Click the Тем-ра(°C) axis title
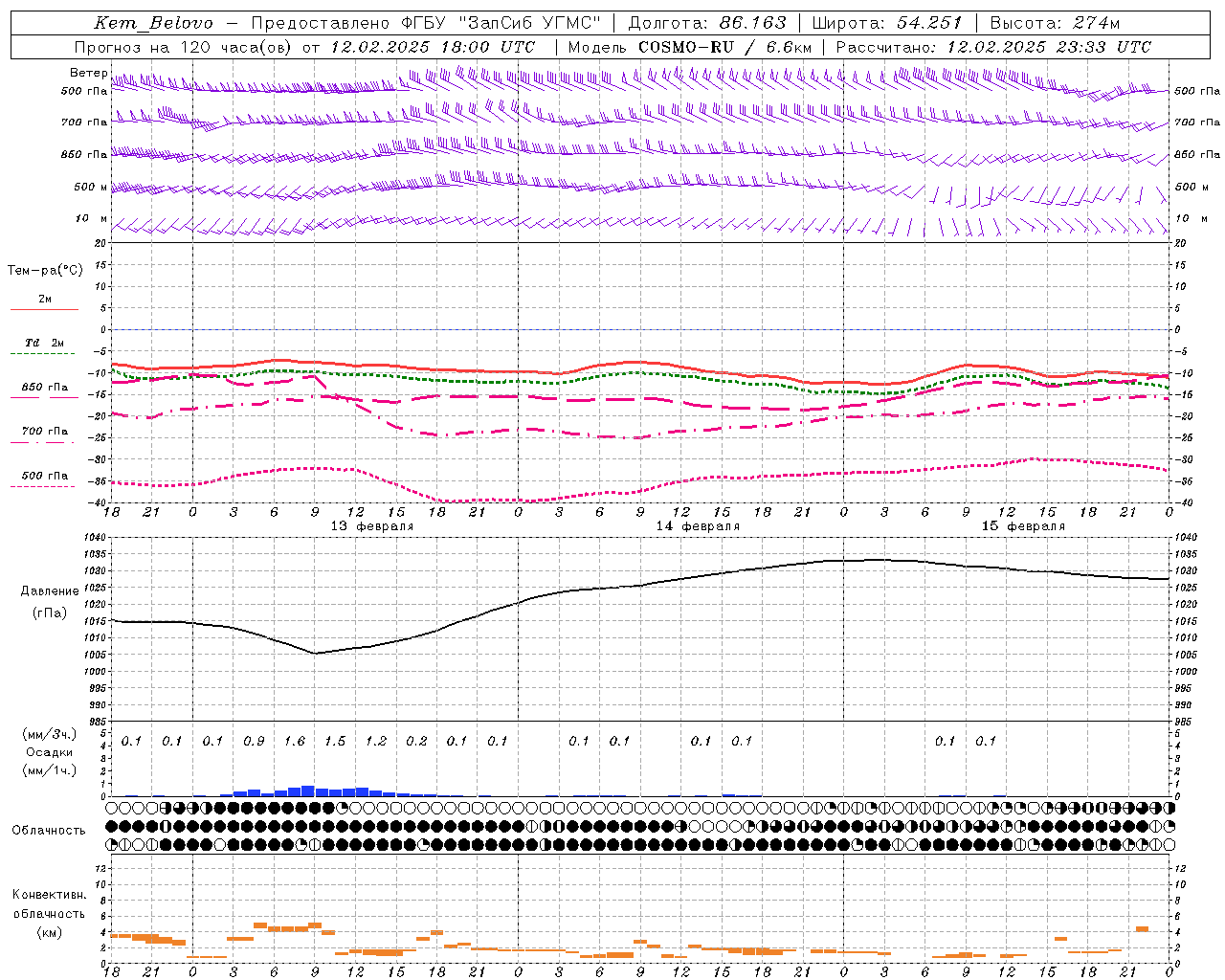The height and width of the screenshot is (980, 1225). [45, 271]
